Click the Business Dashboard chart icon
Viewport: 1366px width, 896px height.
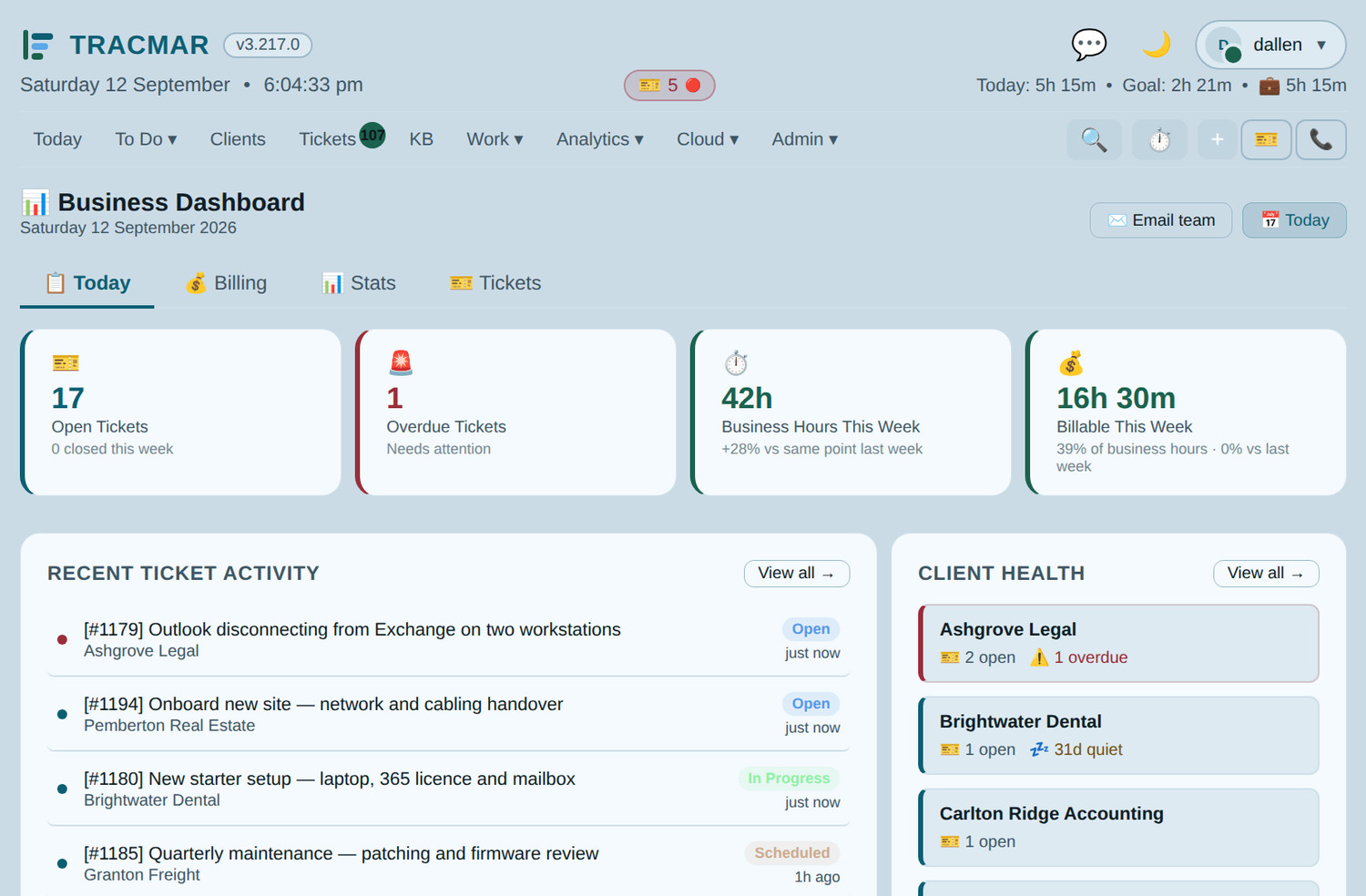pos(36,202)
